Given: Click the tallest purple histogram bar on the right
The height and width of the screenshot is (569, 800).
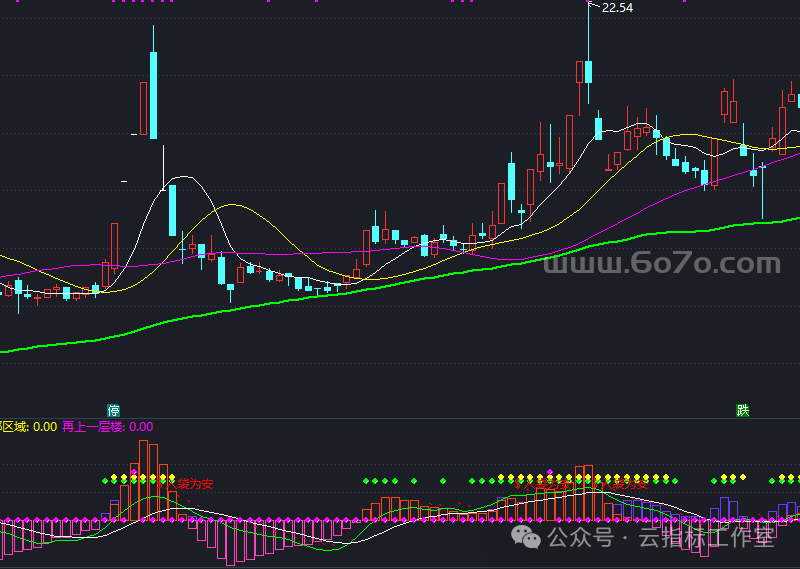Looking at the screenshot, I should click(724, 508).
